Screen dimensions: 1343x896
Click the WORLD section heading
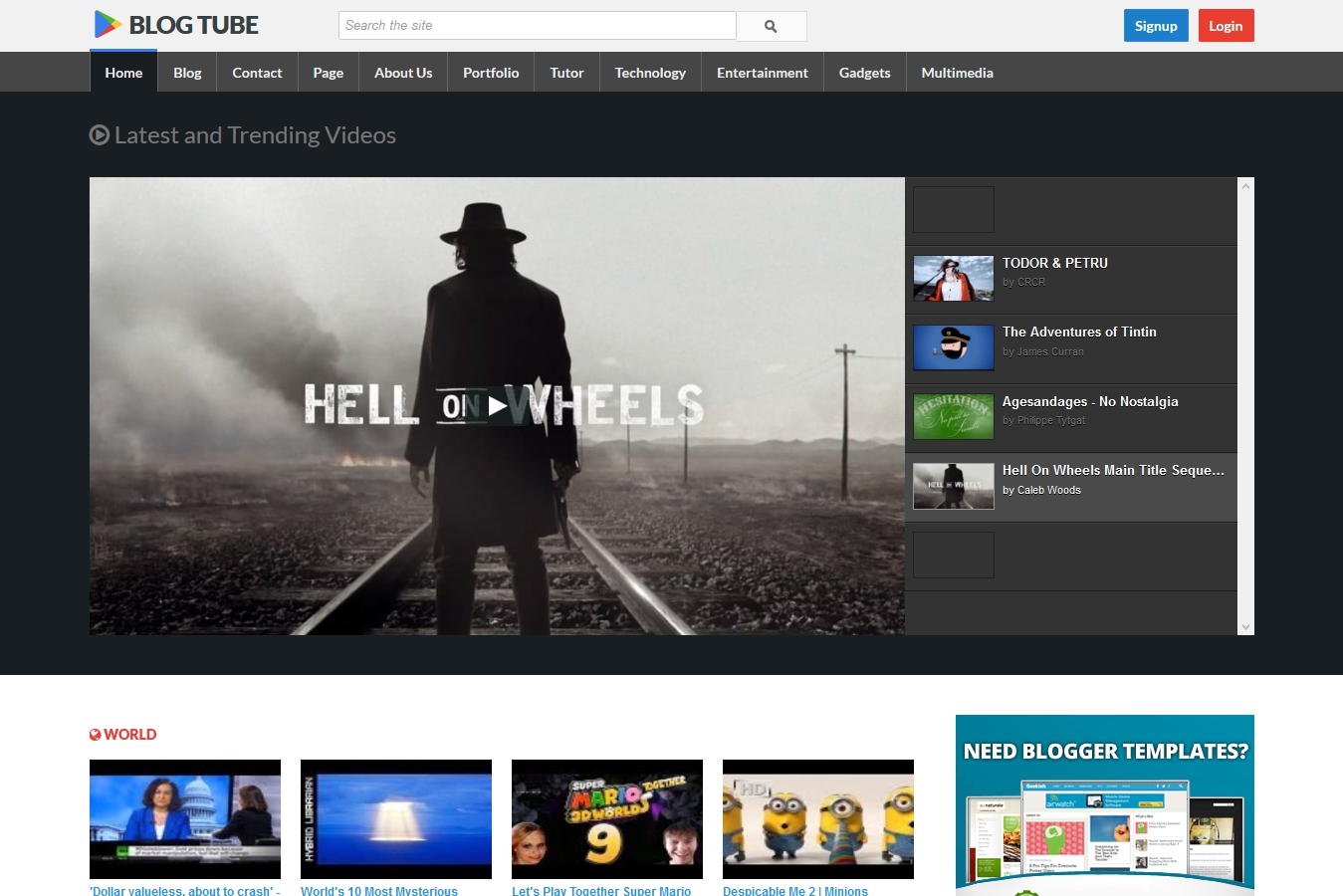point(129,735)
